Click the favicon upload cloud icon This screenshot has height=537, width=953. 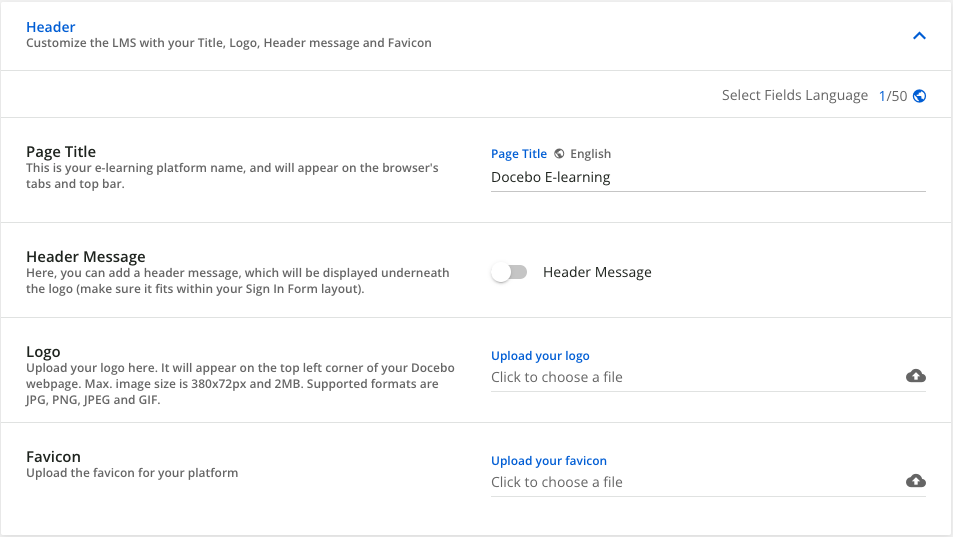coord(915,481)
